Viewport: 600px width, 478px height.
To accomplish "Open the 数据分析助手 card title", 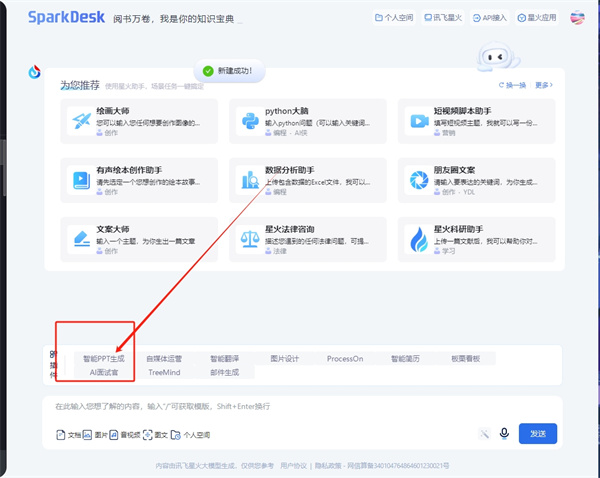I will 290,170.
